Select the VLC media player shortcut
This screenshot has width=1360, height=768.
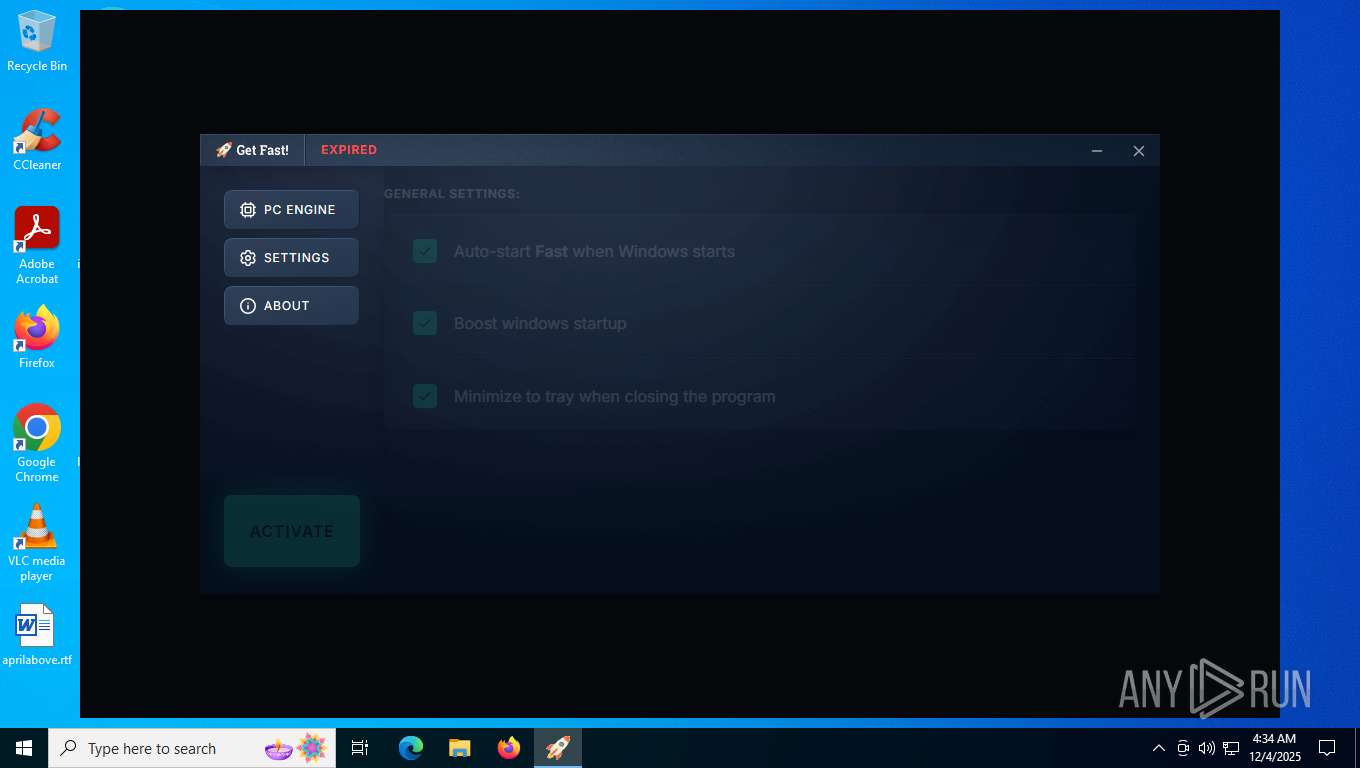(37, 542)
